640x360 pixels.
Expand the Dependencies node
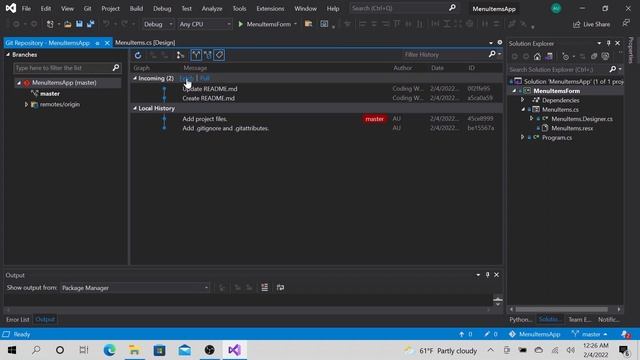[x=522, y=100]
